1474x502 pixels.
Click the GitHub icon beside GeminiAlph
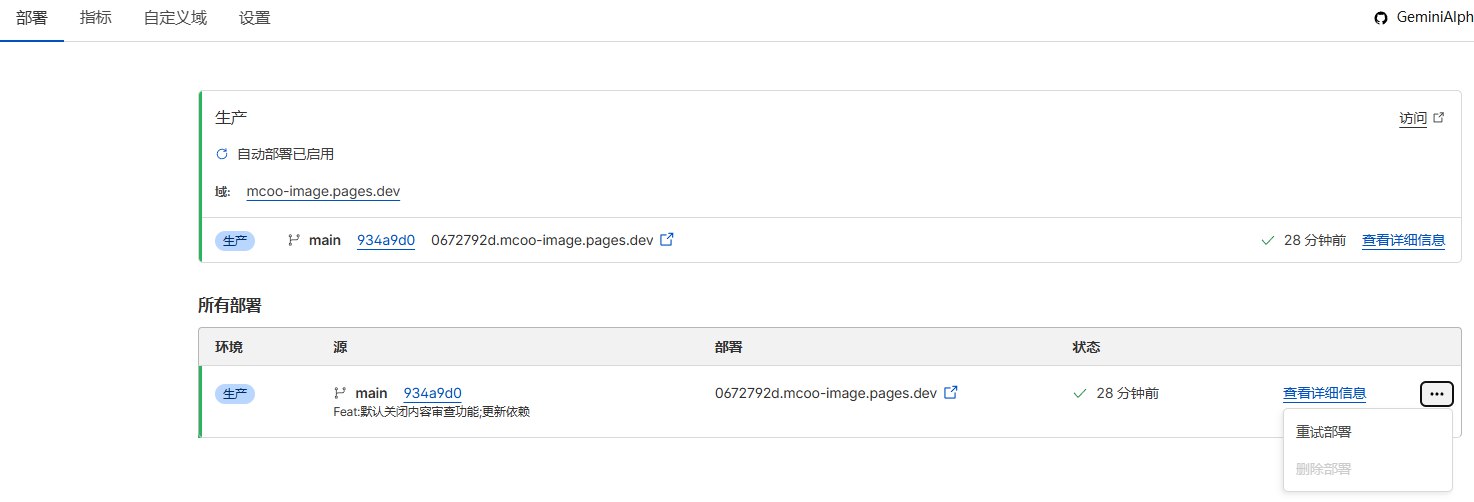tap(1381, 18)
